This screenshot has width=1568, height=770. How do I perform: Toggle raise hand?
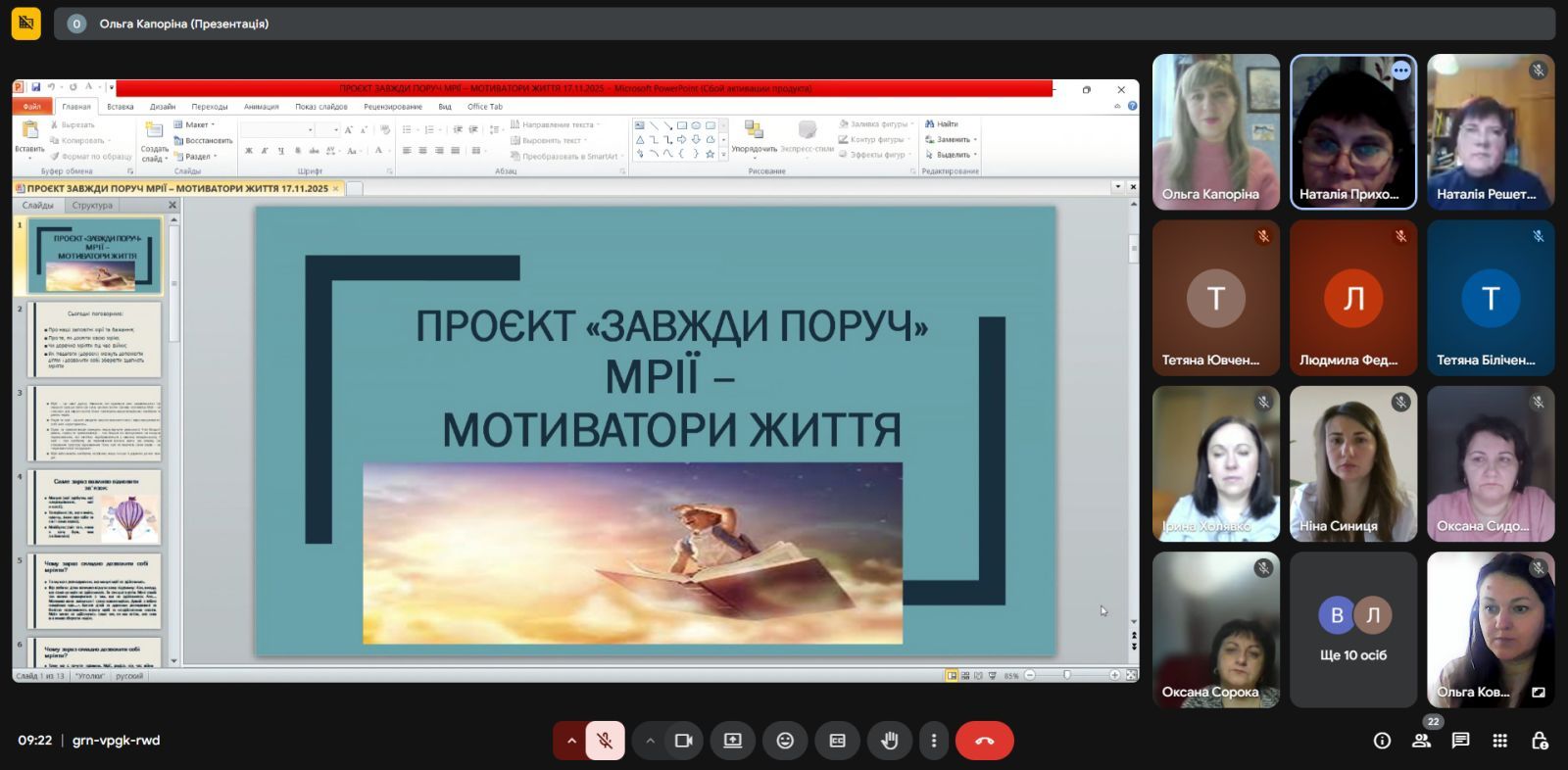(889, 741)
